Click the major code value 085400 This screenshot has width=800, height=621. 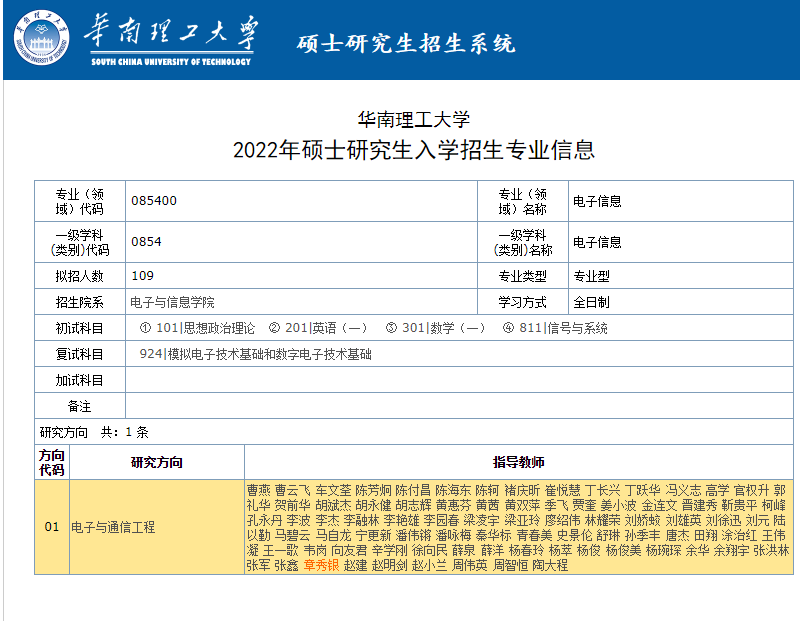coord(154,201)
